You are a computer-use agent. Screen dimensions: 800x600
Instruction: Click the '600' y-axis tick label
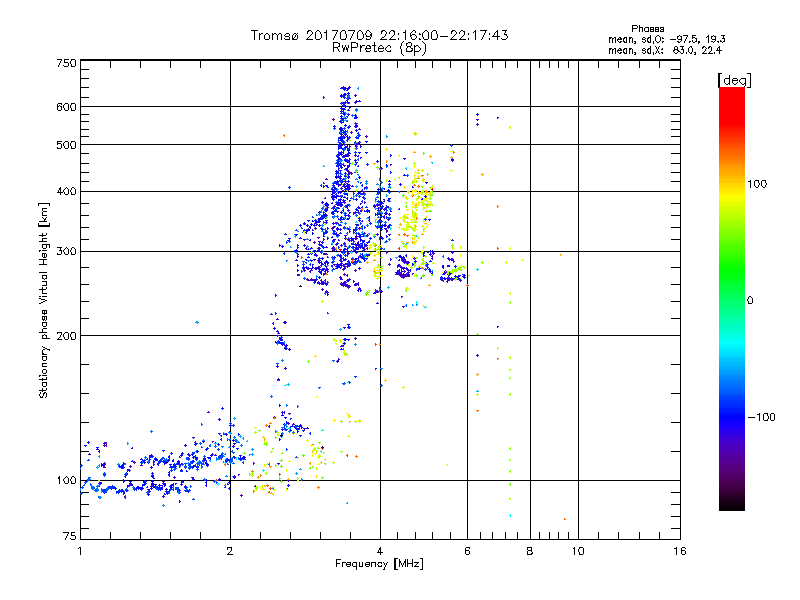66,107
